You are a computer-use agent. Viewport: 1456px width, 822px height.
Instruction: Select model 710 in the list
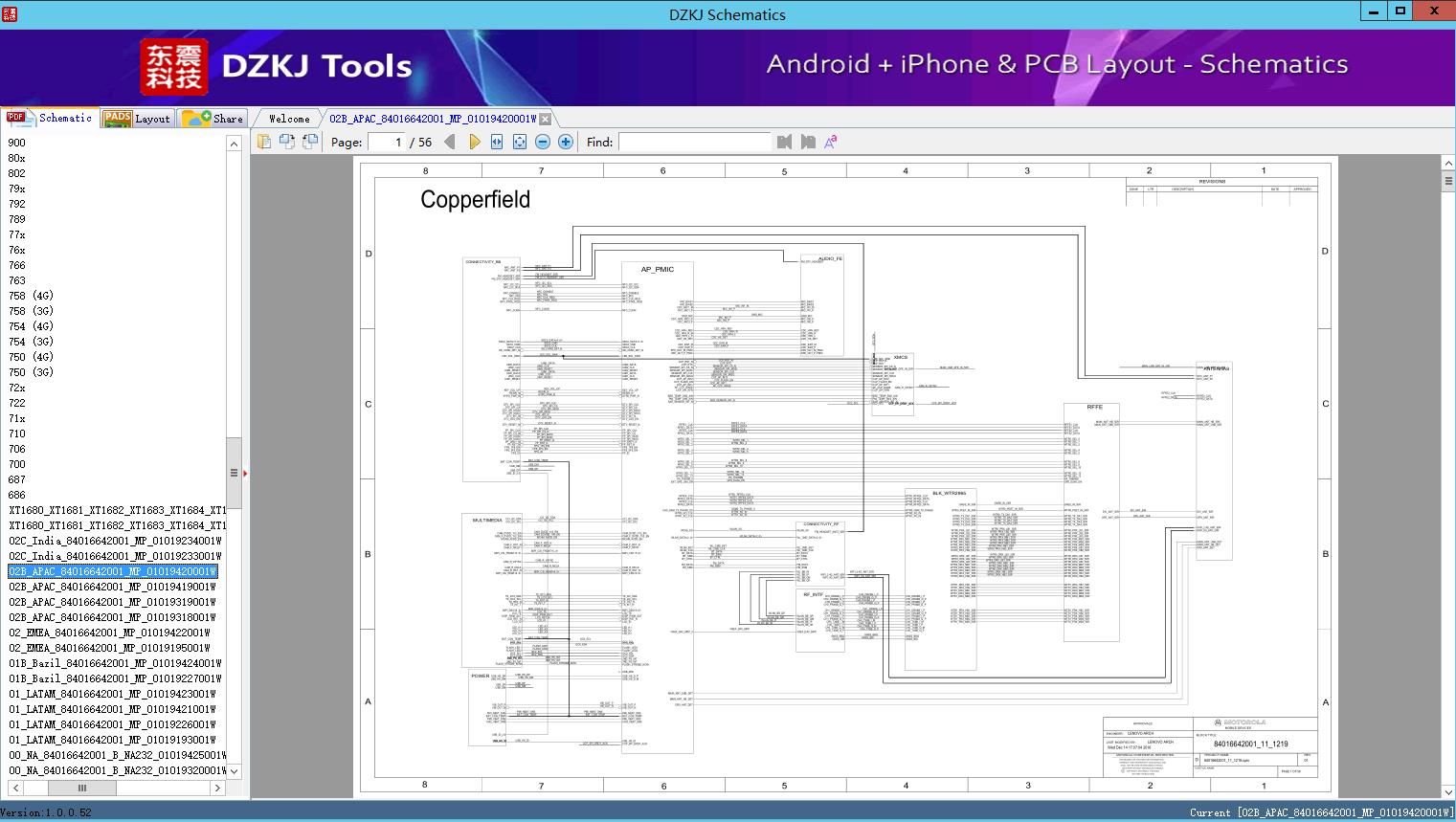[17, 433]
